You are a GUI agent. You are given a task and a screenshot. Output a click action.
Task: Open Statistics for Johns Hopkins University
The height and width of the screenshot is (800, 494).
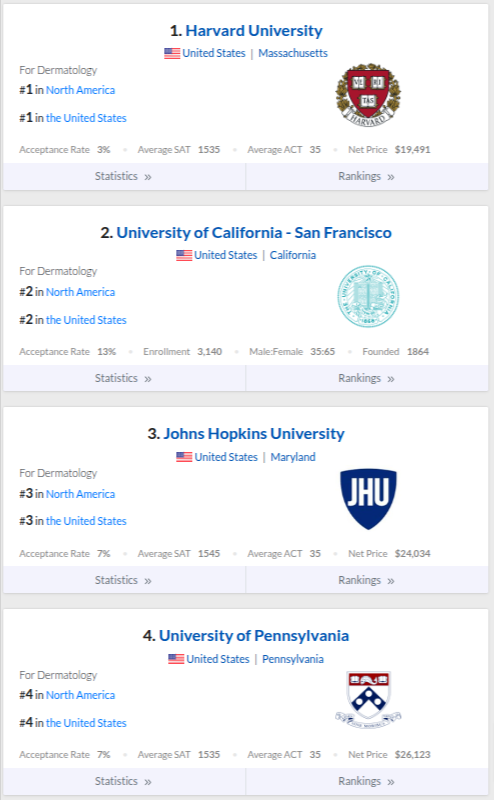(x=125, y=580)
